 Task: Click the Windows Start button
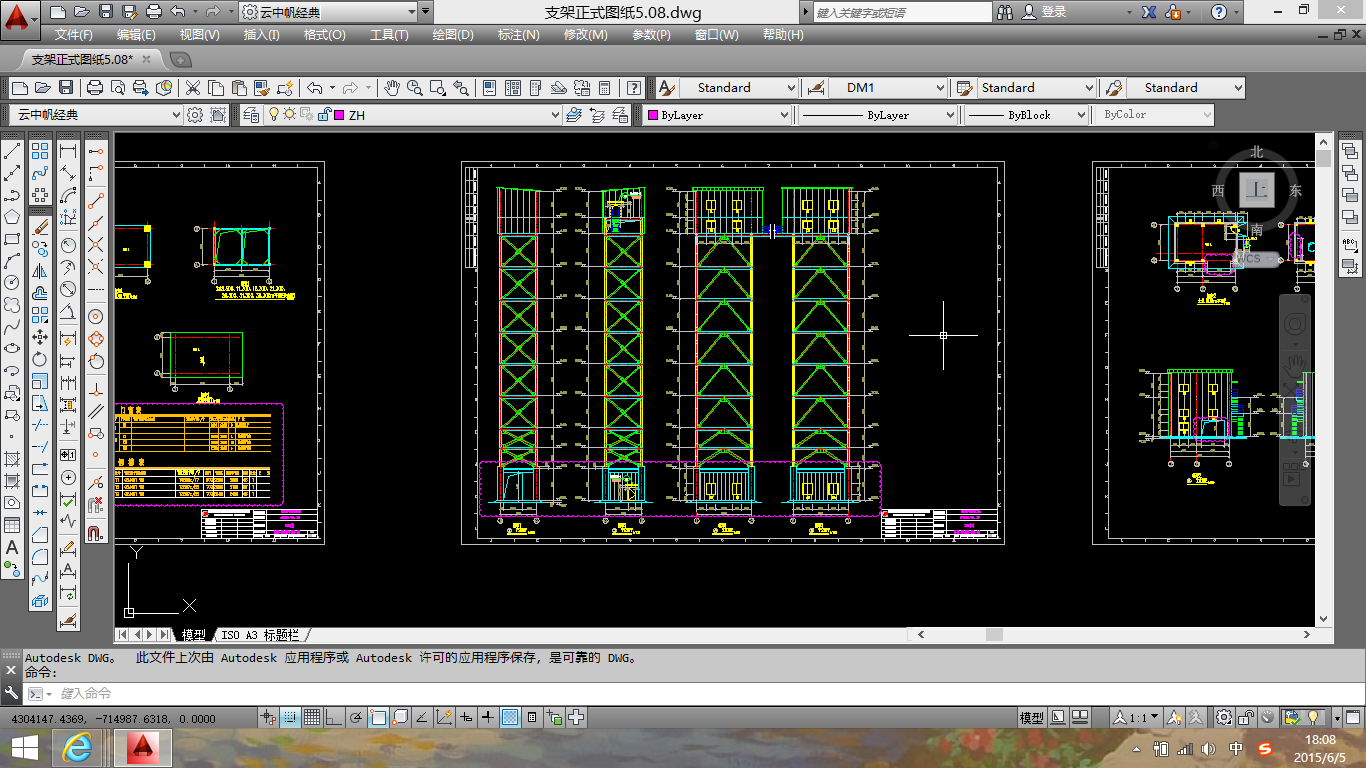[24, 748]
